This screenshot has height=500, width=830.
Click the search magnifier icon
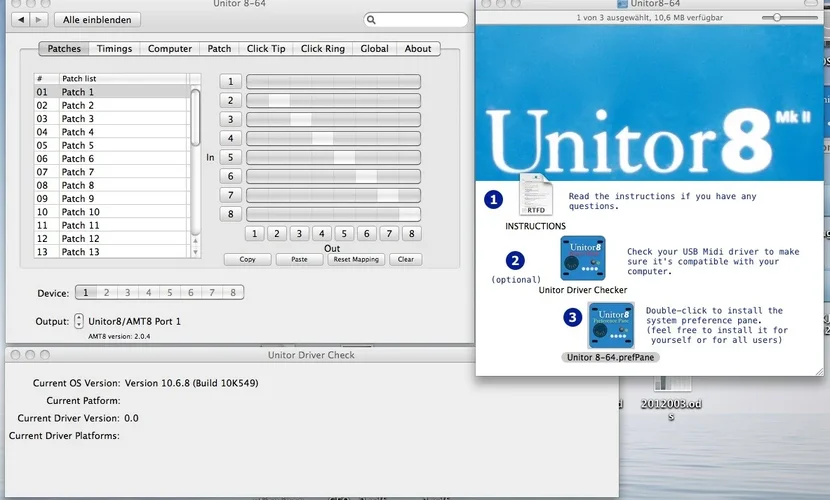[x=372, y=19]
